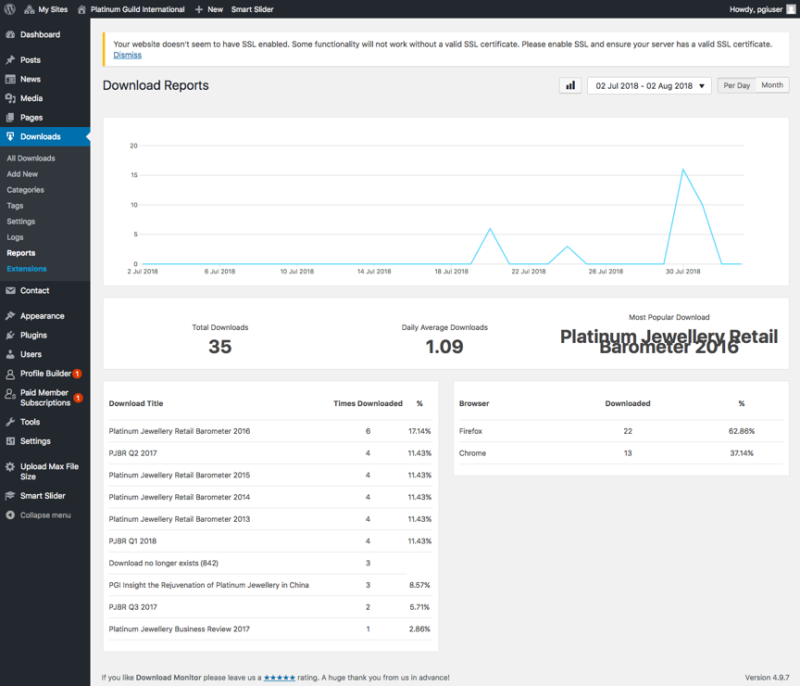
Task: Click the bar chart view icon
Action: tap(570, 86)
